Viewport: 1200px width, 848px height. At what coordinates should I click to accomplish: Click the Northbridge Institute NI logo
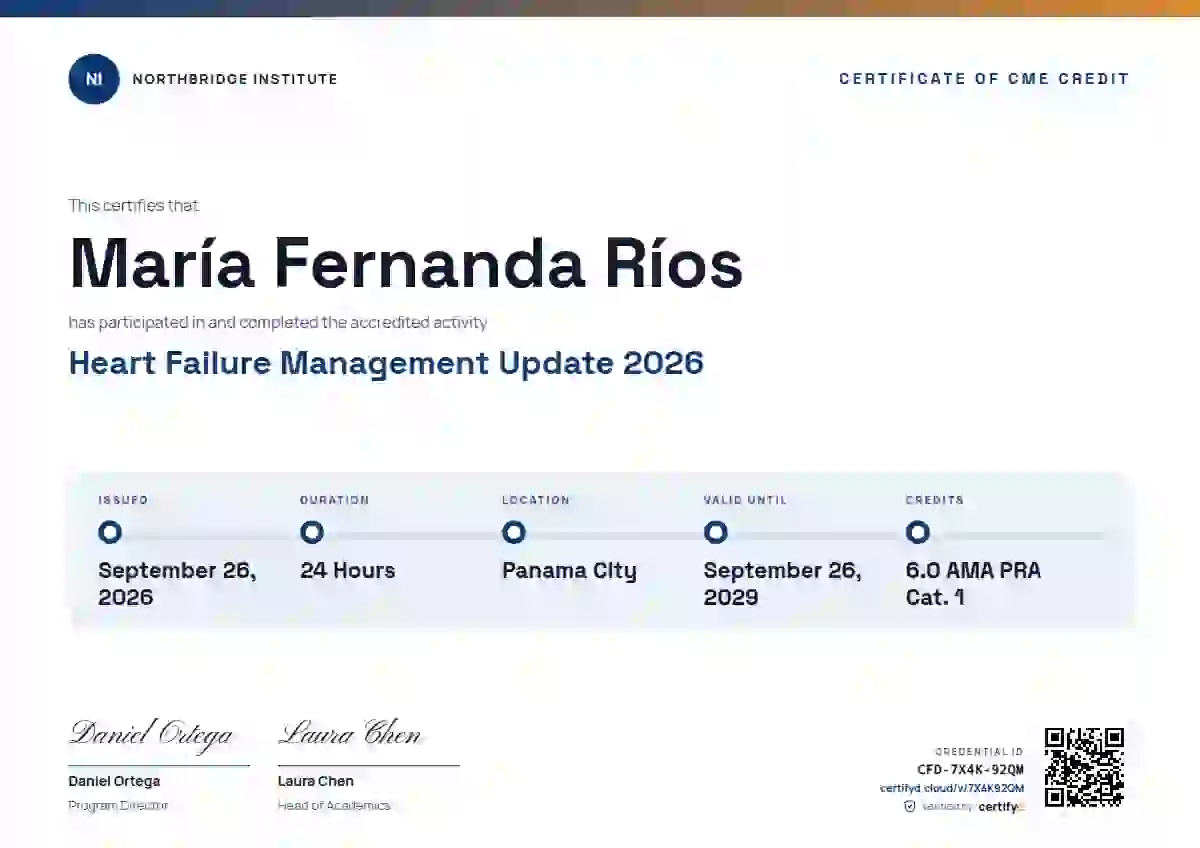[94, 79]
